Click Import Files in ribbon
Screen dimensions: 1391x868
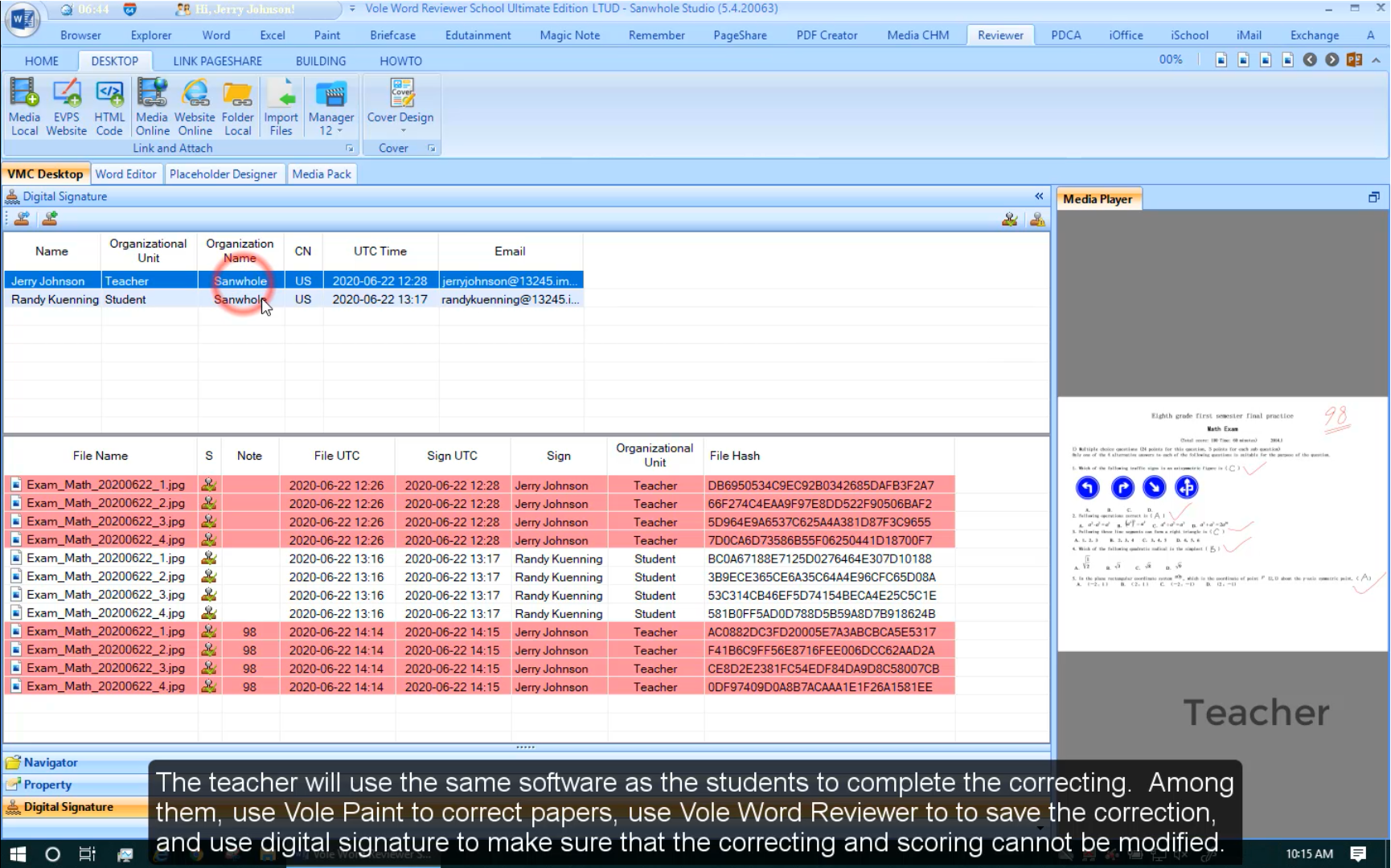281,108
